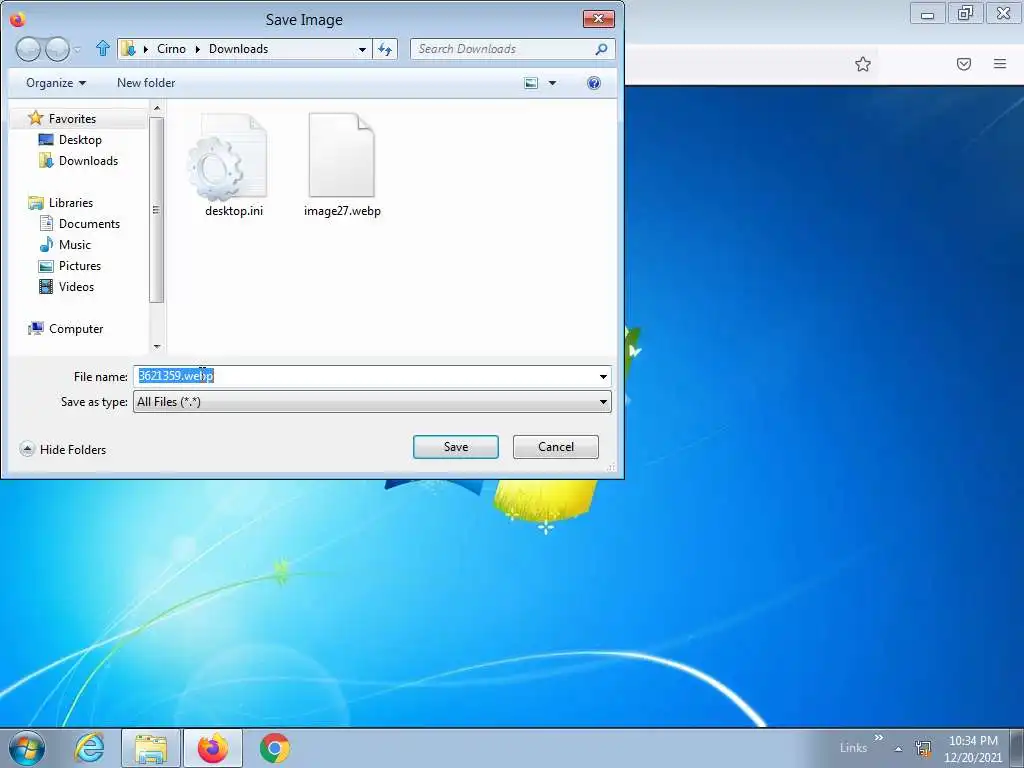Click the blue up-one-level arrow

(x=103, y=48)
